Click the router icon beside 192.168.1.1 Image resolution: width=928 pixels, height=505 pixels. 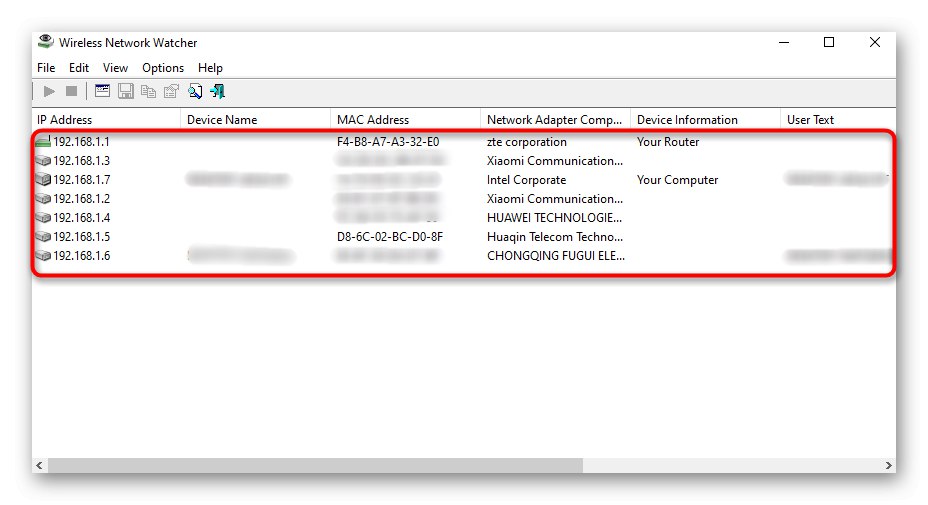point(43,141)
